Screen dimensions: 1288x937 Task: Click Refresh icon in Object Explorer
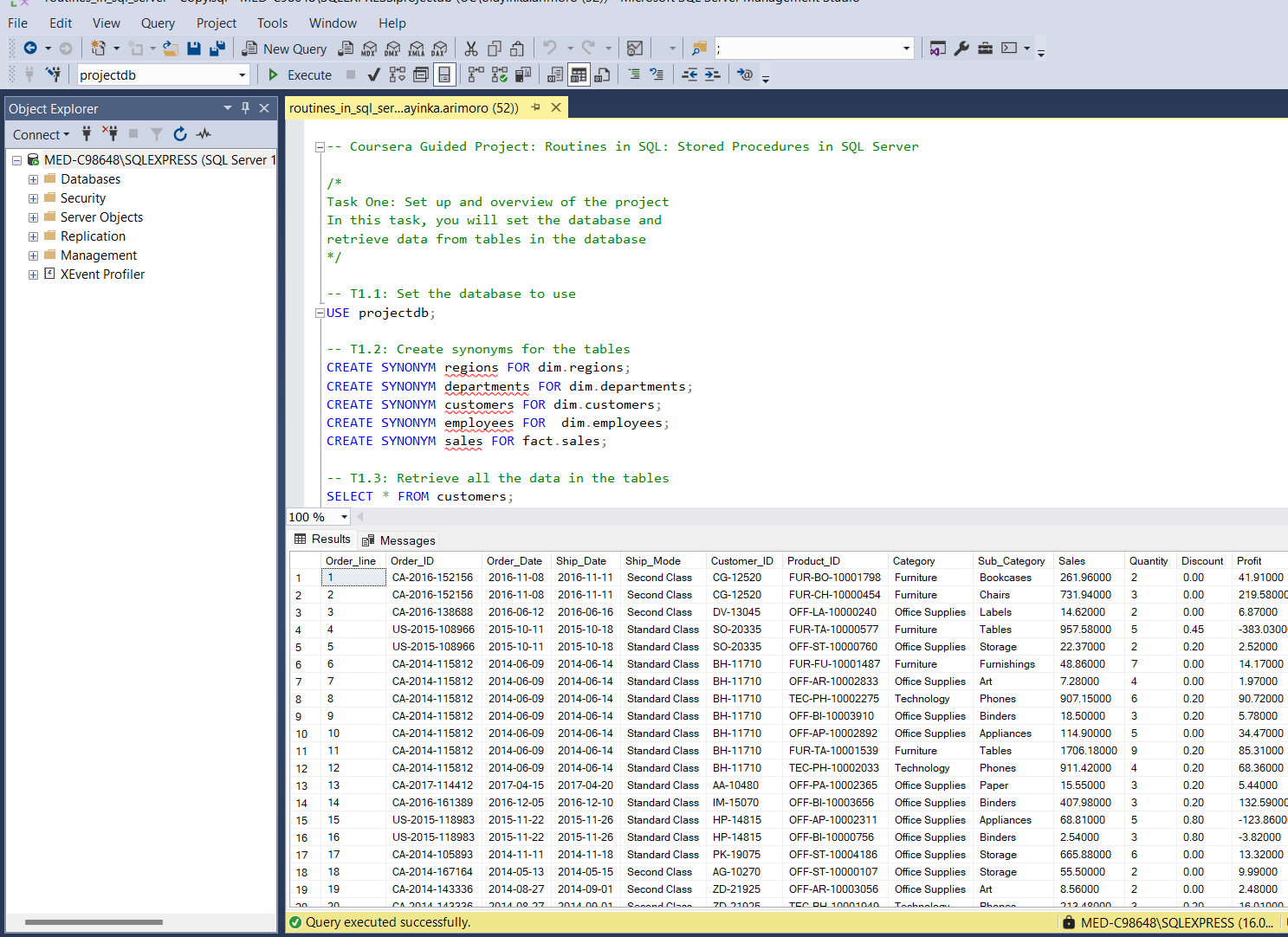(180, 134)
